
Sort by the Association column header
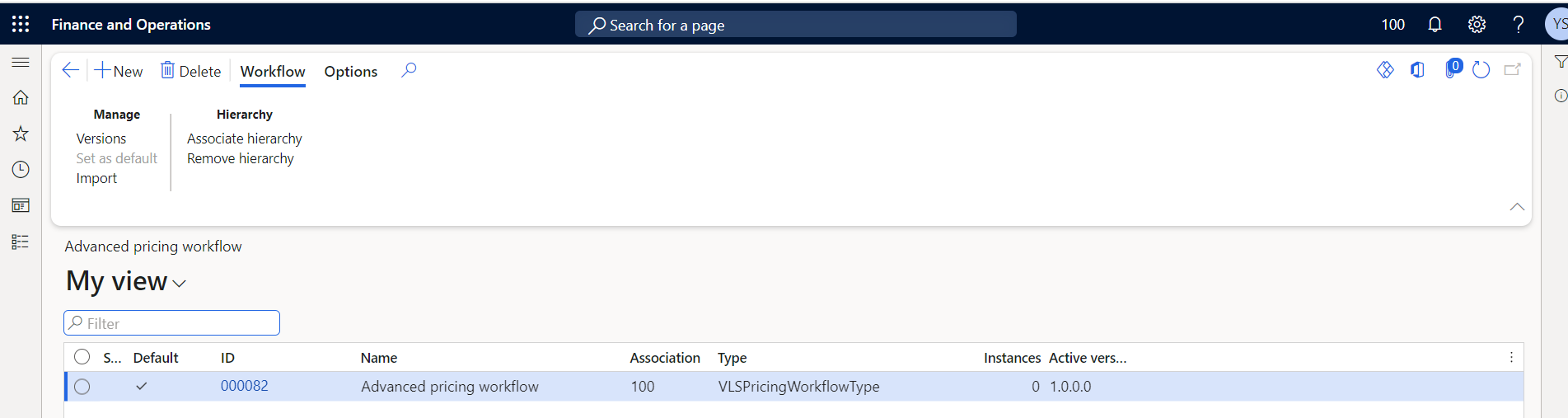click(x=665, y=358)
